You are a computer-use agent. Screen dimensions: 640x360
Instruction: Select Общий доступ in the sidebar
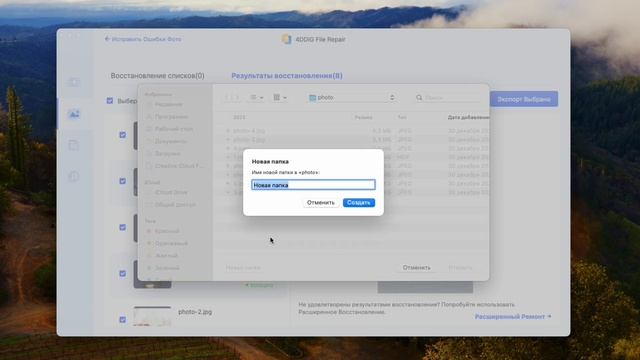(175, 204)
